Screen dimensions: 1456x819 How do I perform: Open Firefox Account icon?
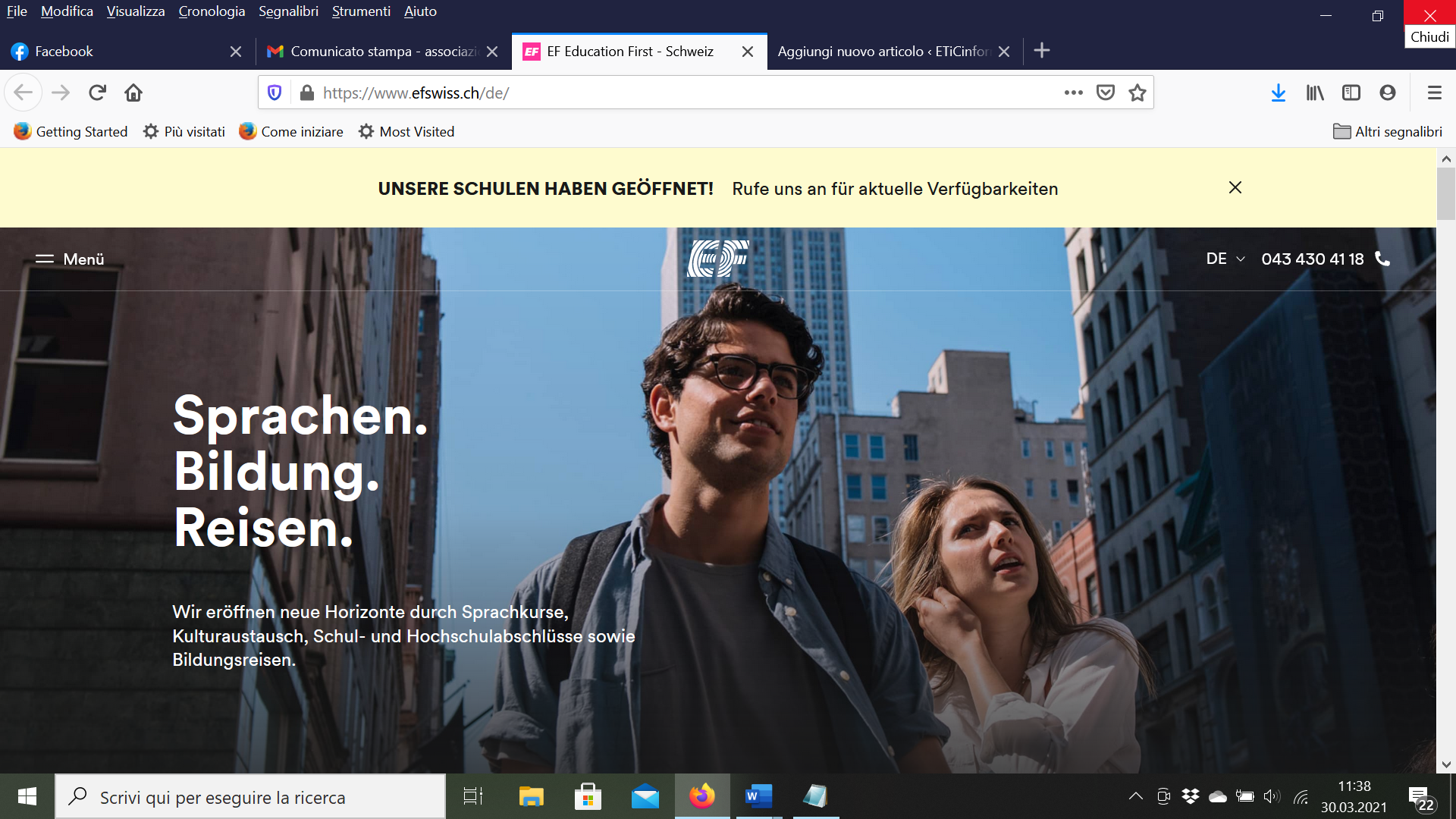pyautogui.click(x=1388, y=93)
